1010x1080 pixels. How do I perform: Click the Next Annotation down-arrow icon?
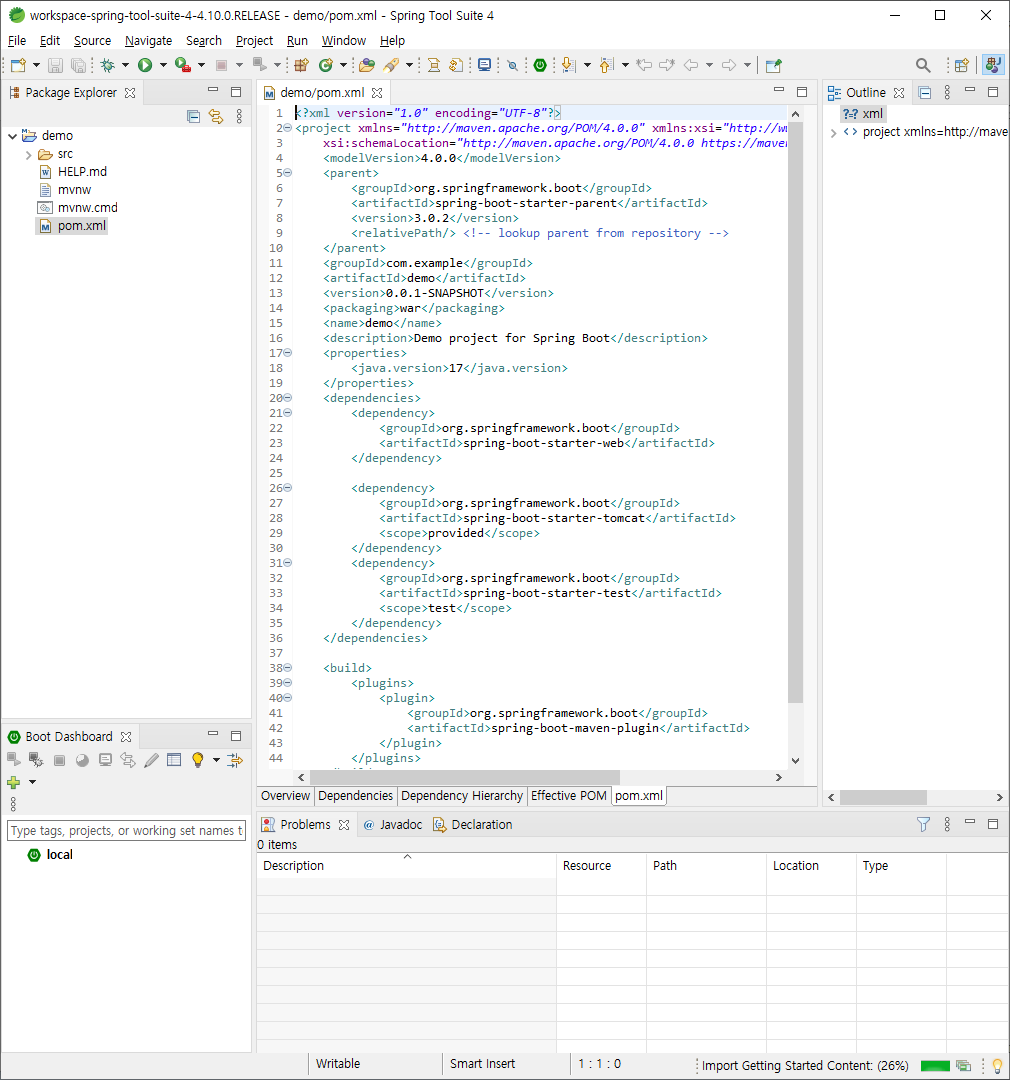click(568, 65)
